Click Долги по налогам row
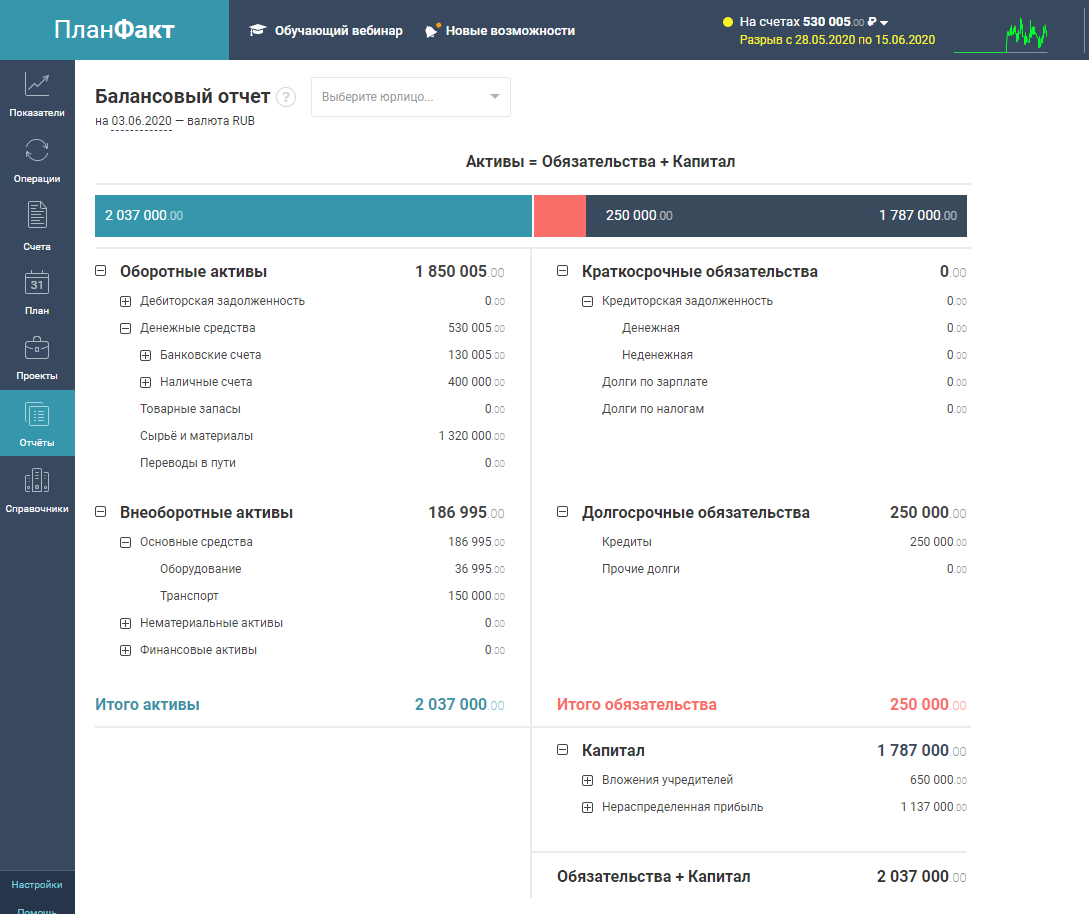The width and height of the screenshot is (1089, 914). point(784,409)
